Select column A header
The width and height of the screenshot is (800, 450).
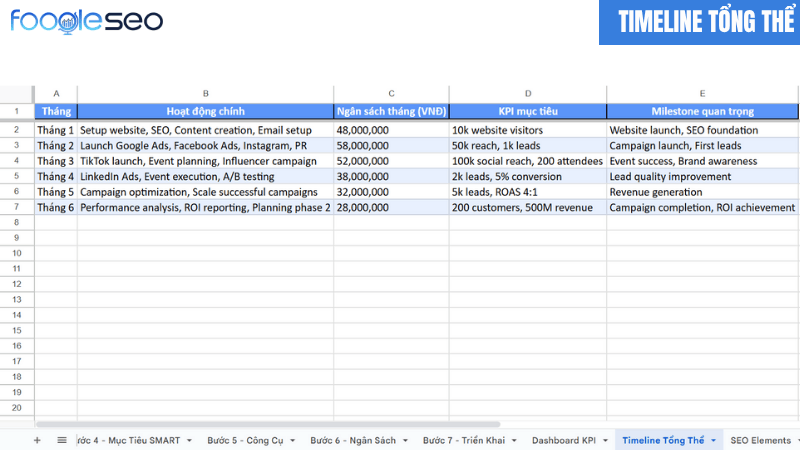[x=56, y=94]
